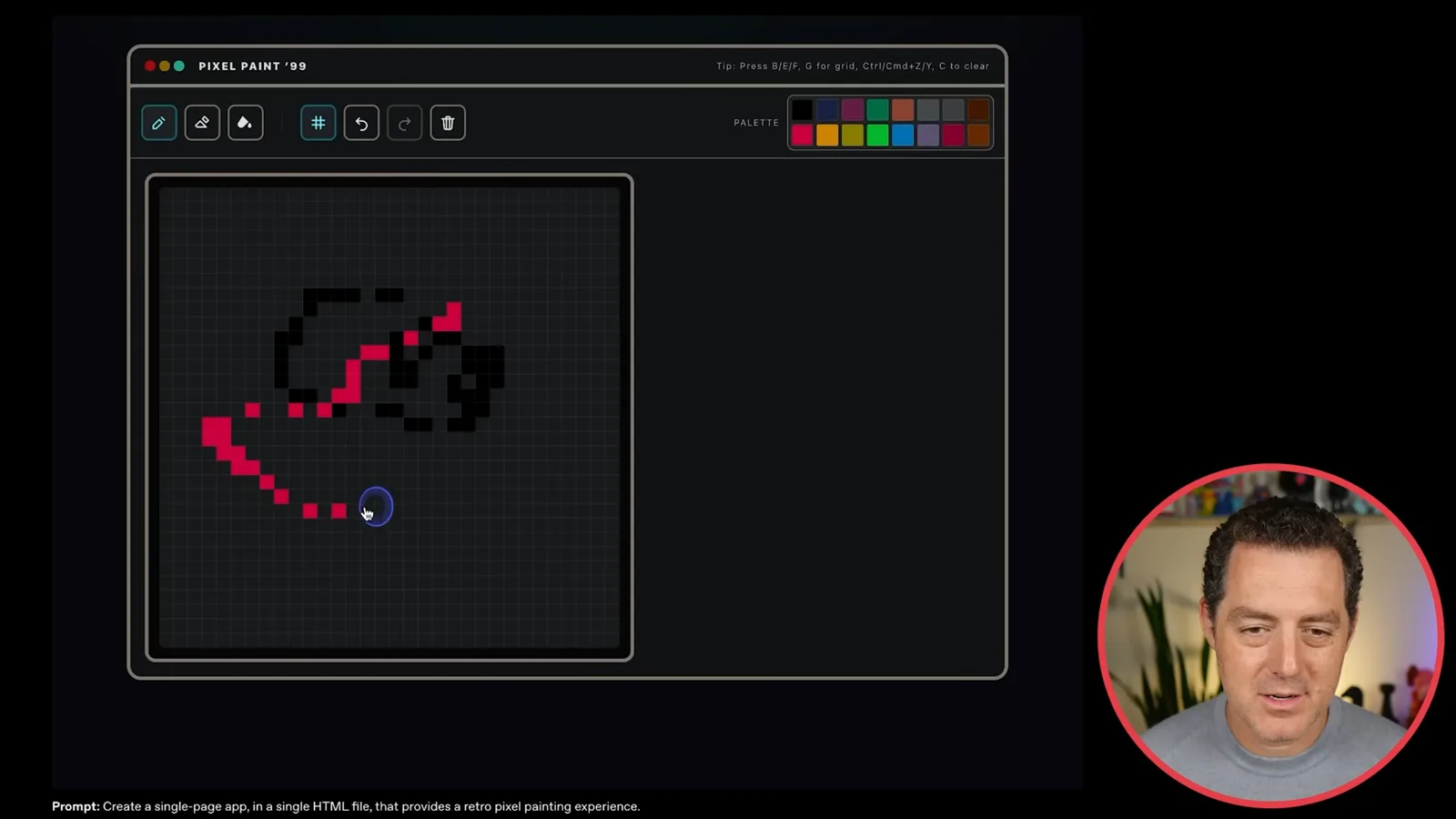Screen dimensions: 1456x819
Task: Pick the navy blue palette swatch
Action: click(x=827, y=110)
